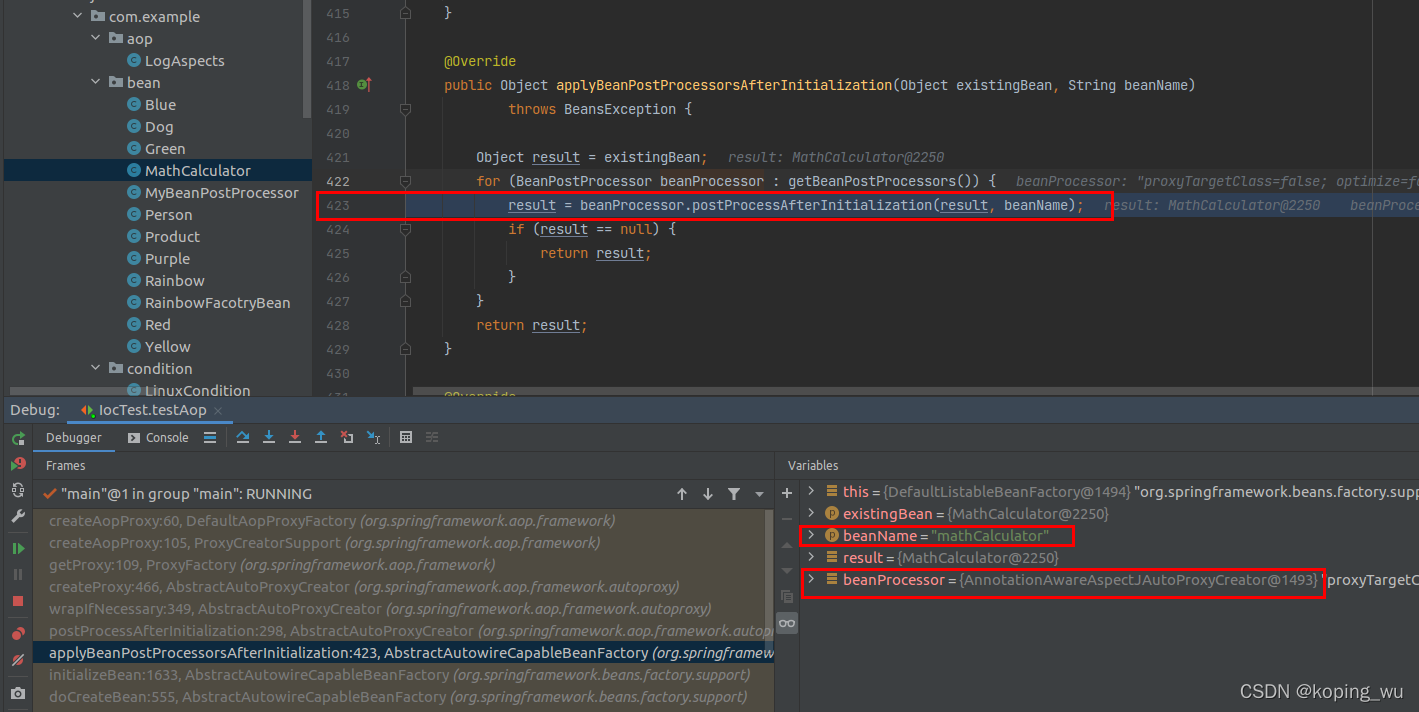Image resolution: width=1419 pixels, height=712 pixels.
Task: Toggle Show Watches glasses icon
Action: click(787, 623)
